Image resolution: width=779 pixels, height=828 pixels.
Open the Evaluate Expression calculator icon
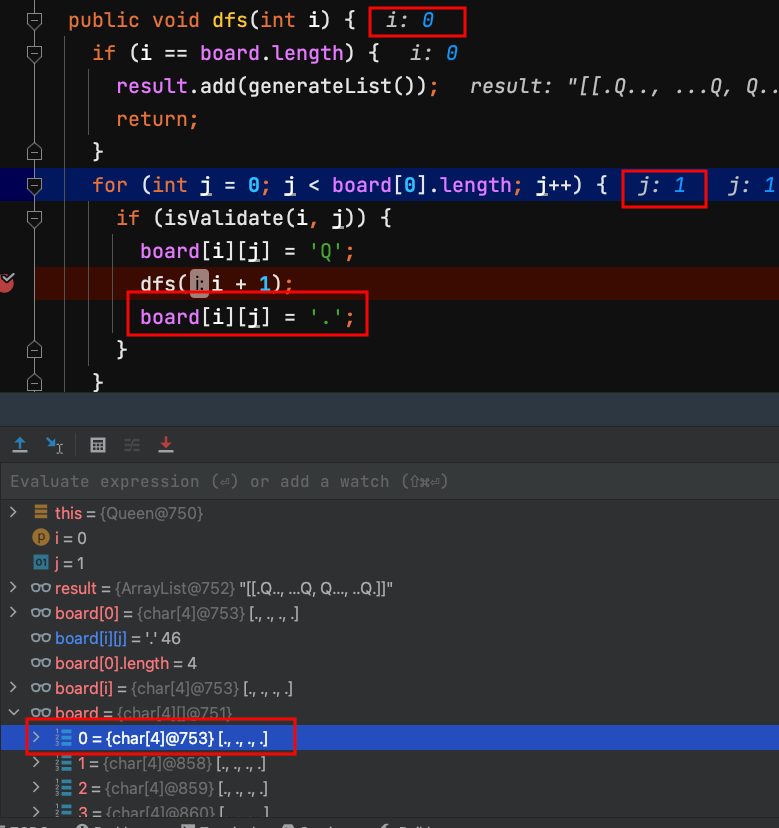[x=98, y=444]
